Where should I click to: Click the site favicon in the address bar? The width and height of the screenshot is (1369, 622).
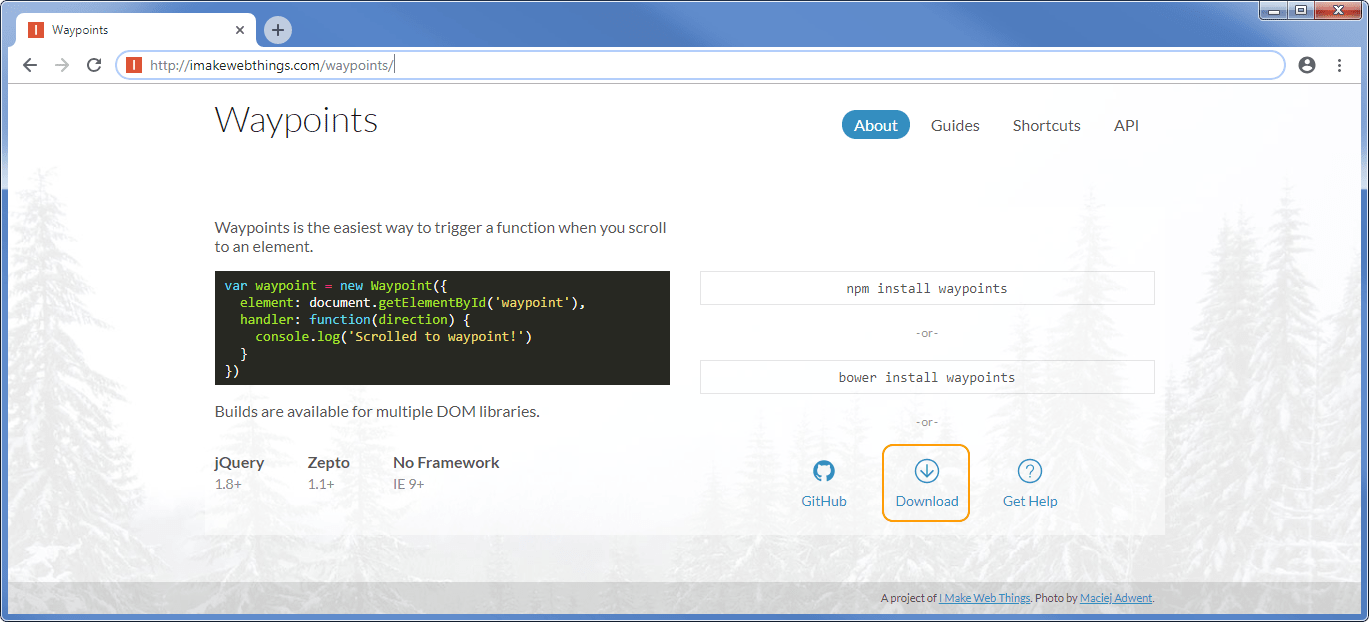[134, 65]
